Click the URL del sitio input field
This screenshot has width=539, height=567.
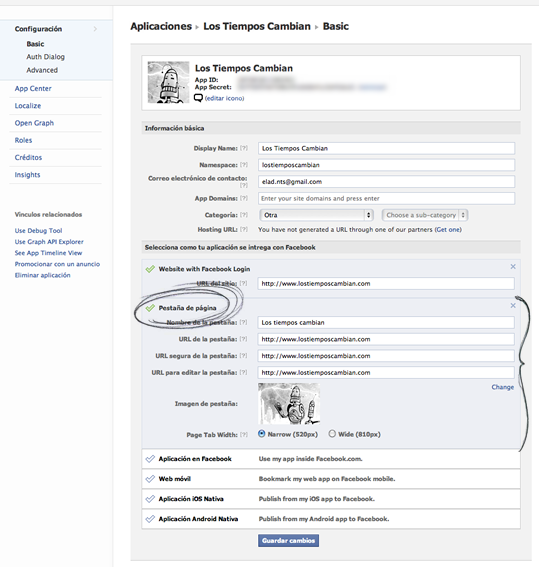[386, 284]
